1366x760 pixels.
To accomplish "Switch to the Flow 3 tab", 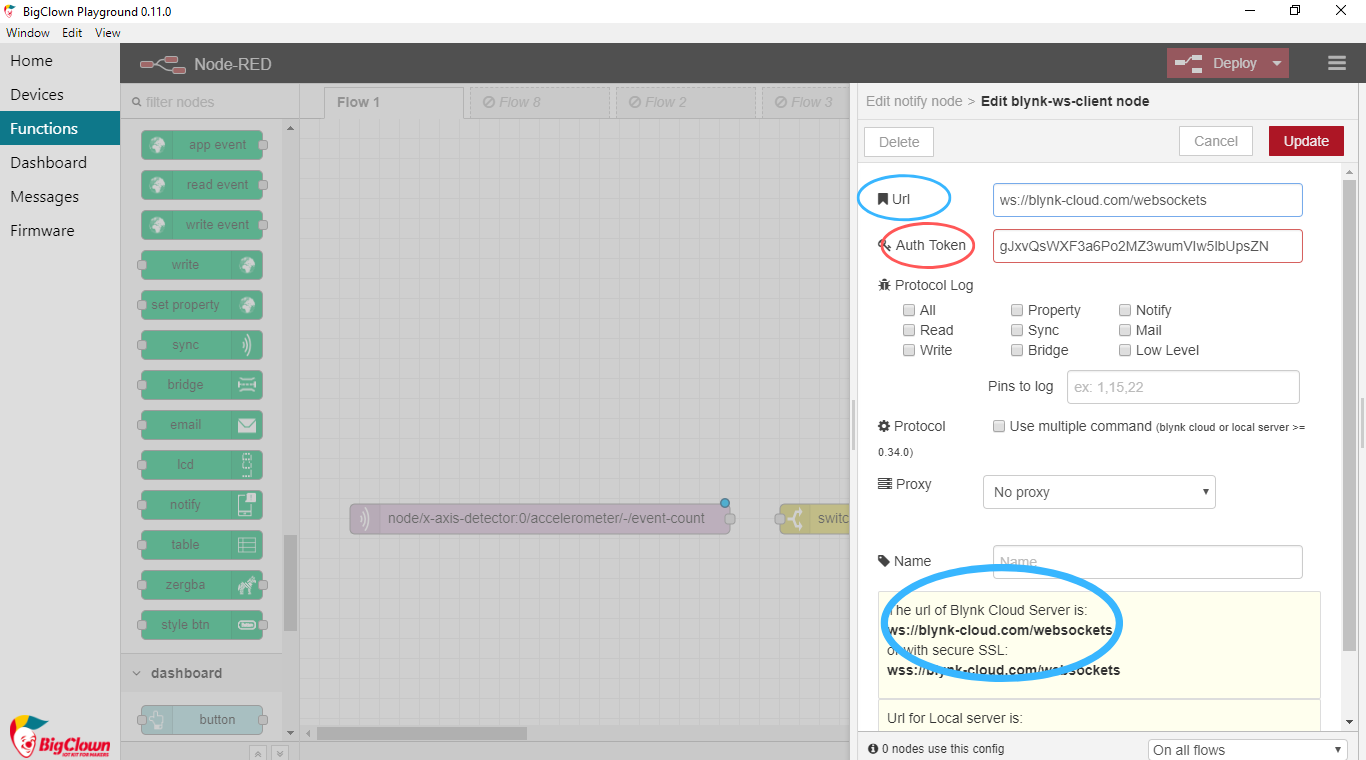I will (x=806, y=102).
